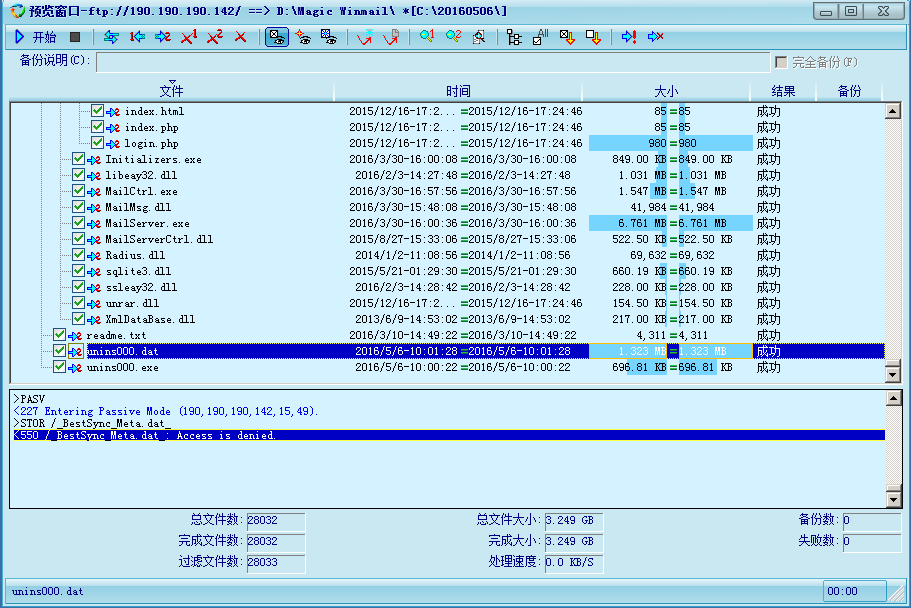Click the check 'All' toolbar icon

pos(540,37)
